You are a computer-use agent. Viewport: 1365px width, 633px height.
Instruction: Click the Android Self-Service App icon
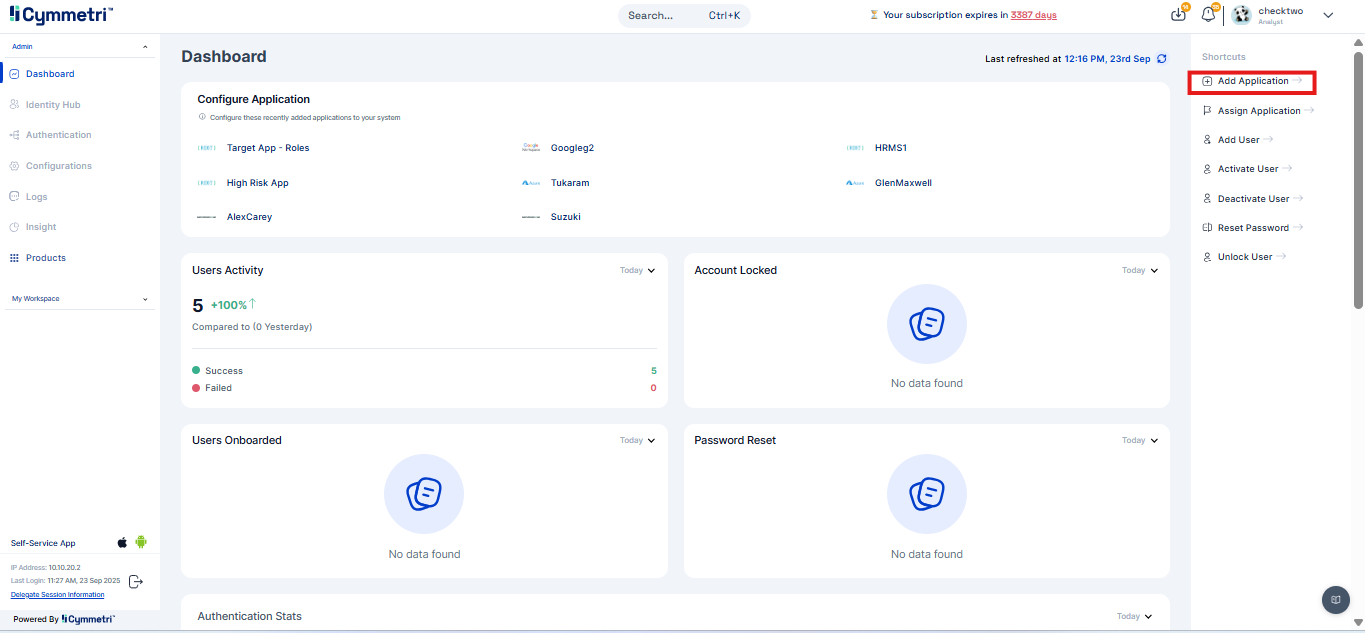click(141, 543)
